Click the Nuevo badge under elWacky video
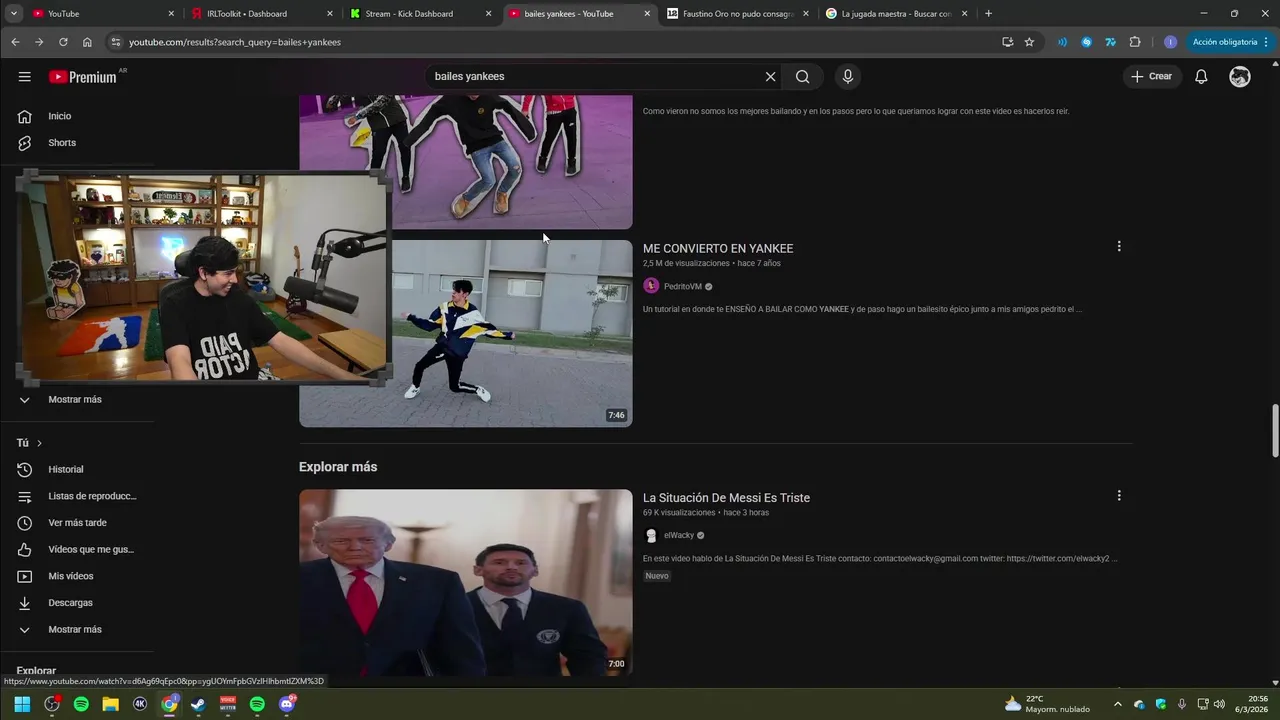The height and width of the screenshot is (720, 1280). point(657,576)
